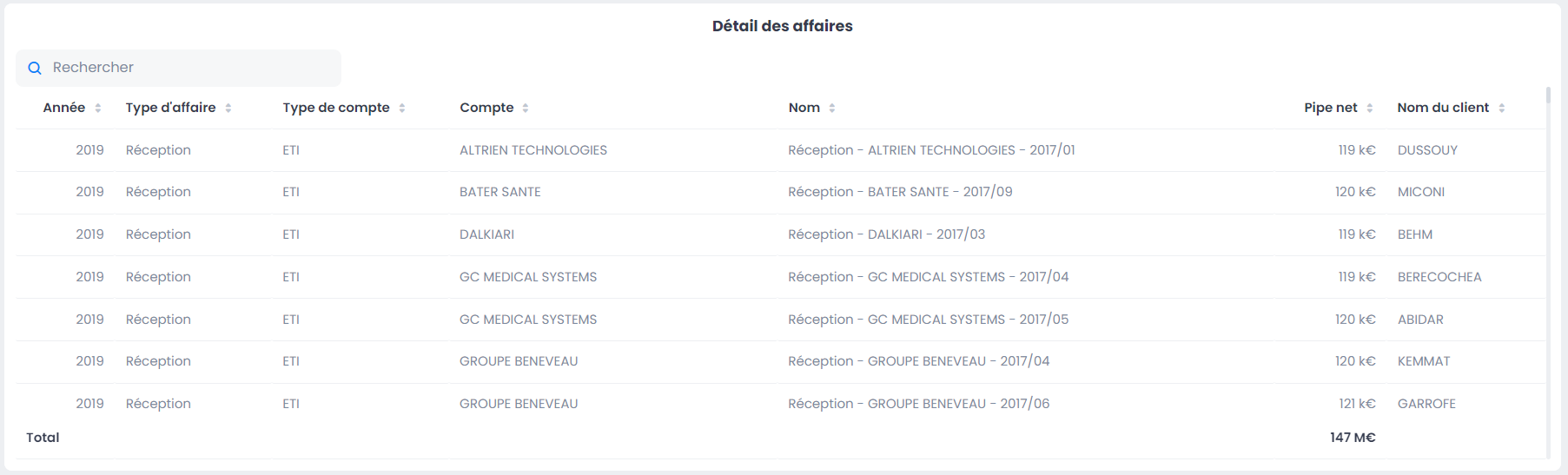
Task: Click the Pipe net column header
Action: 1330,108
